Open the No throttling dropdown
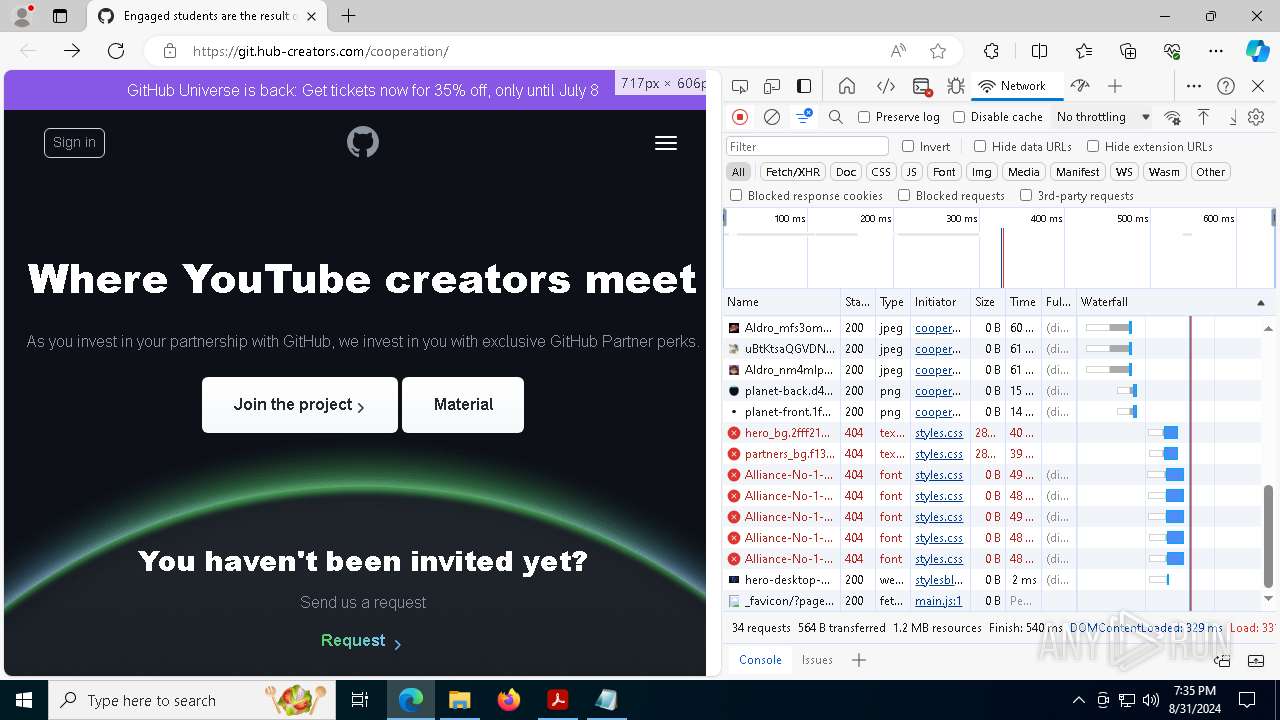1280x720 pixels. (x=1103, y=117)
